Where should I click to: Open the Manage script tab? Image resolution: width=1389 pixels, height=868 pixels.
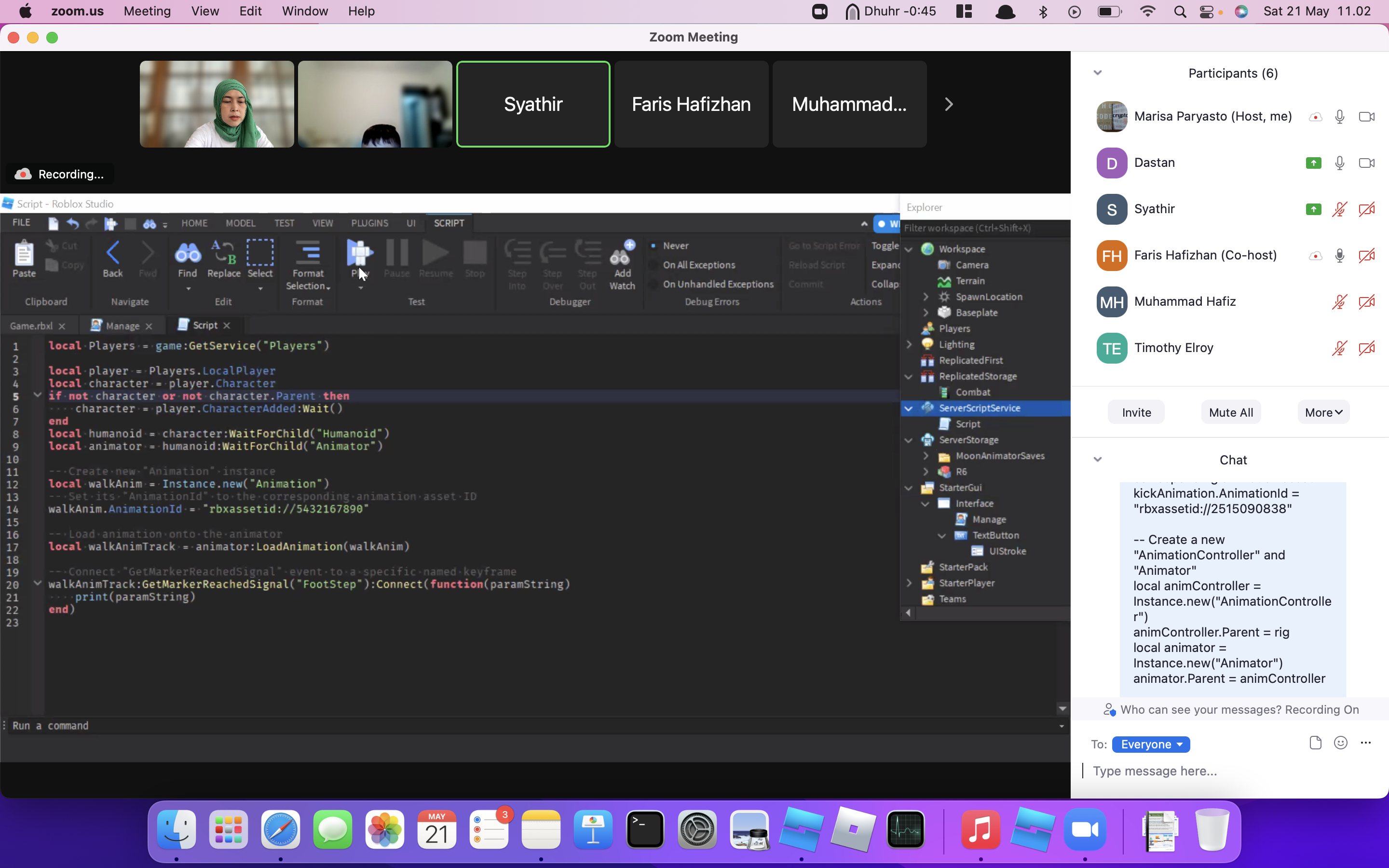[x=122, y=325]
